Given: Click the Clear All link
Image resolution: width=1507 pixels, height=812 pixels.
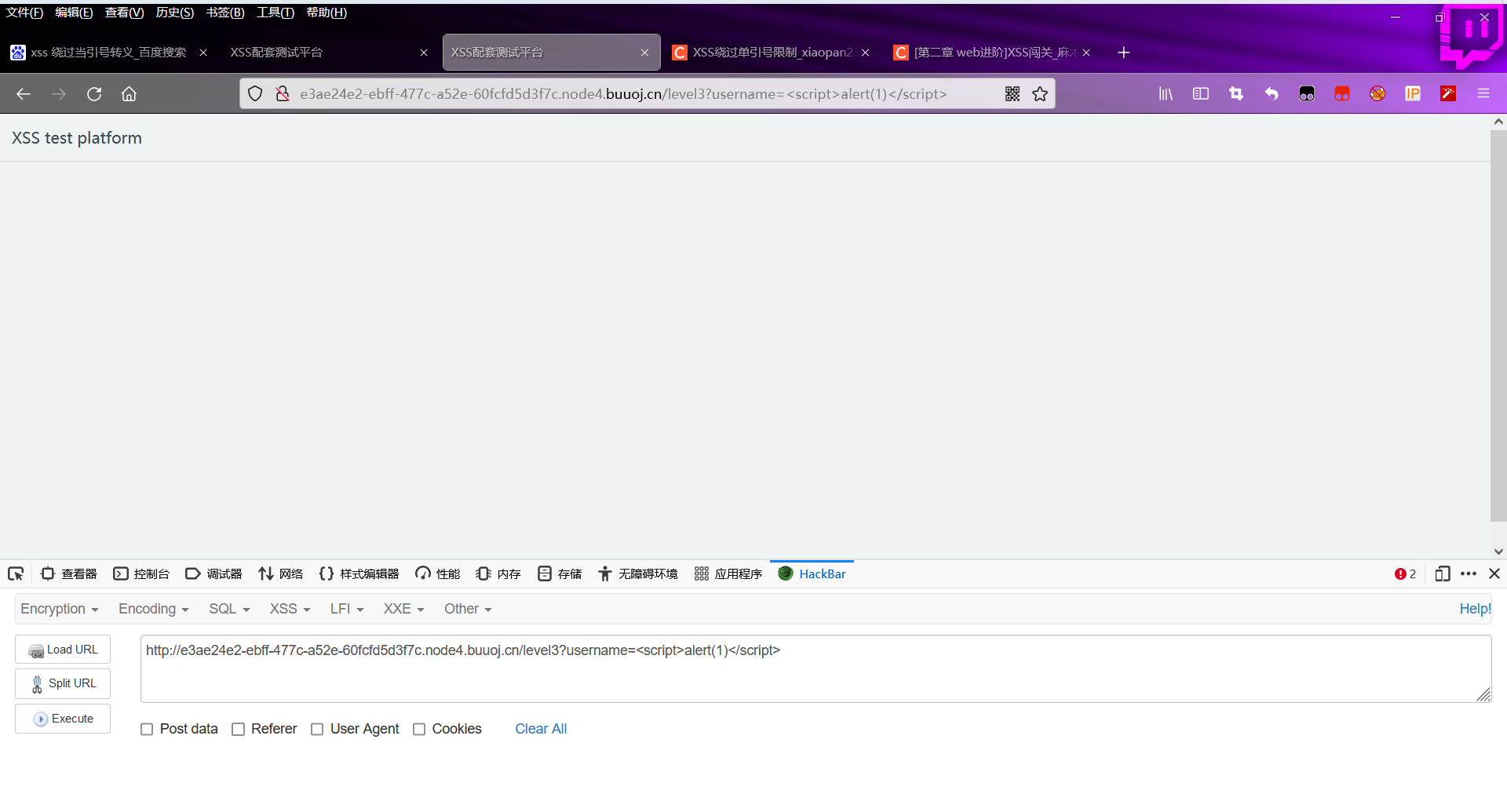Looking at the screenshot, I should click(540, 729).
